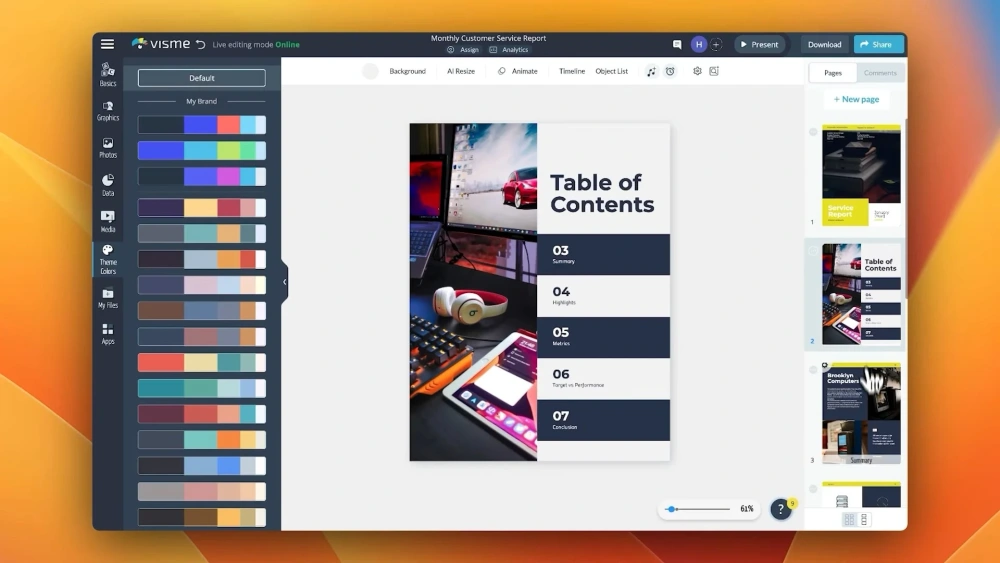This screenshot has width=1000, height=563.
Task: Open the Apps sidebar panel
Action: coord(108,334)
